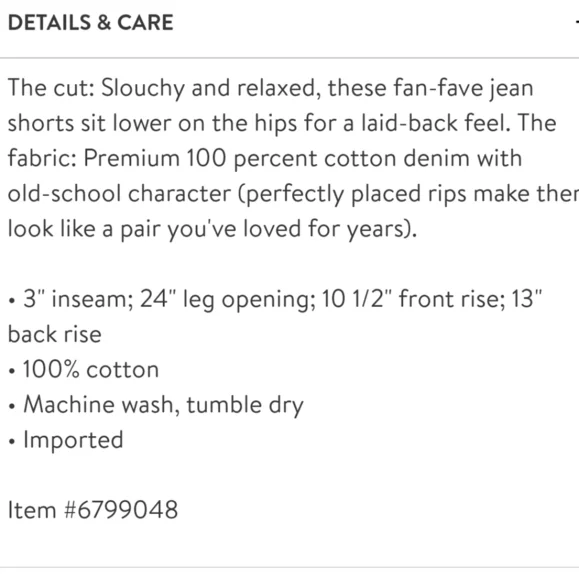Click the 'shorts sit lower on the hips' line
This screenshot has height=580, width=579.
click(x=282, y=124)
